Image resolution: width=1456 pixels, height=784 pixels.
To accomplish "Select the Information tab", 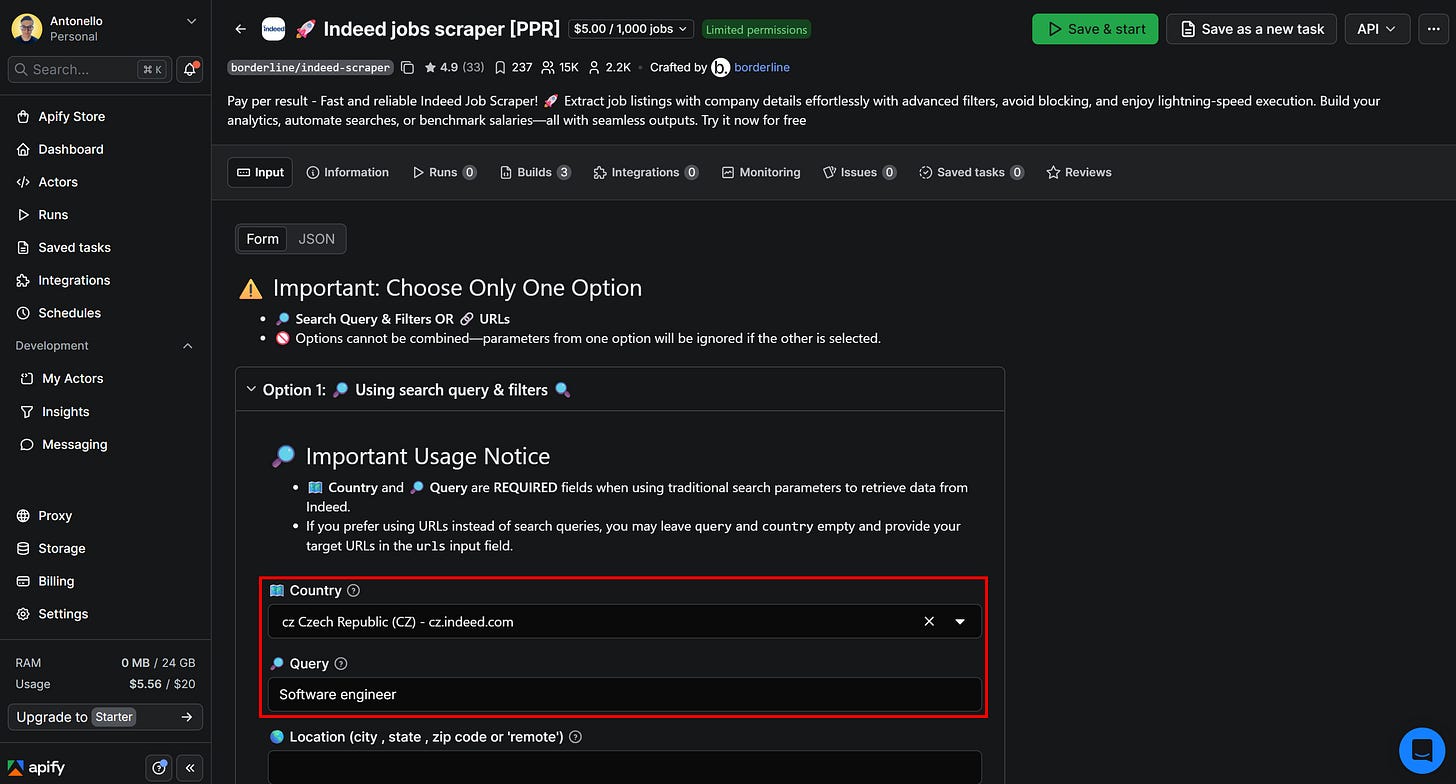I will (347, 172).
